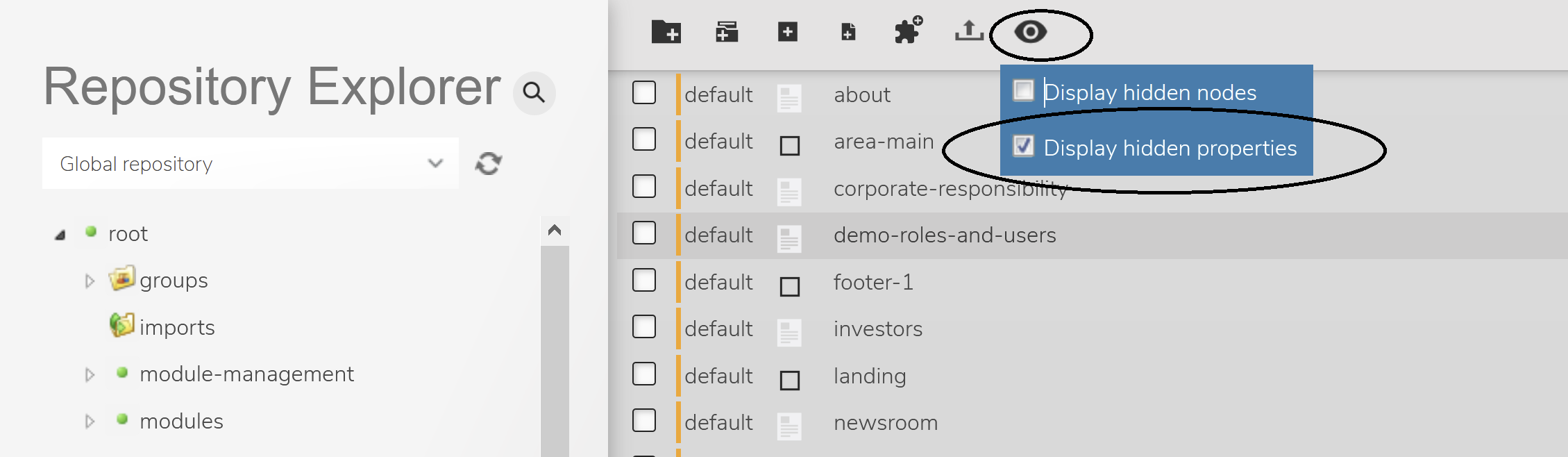The height and width of the screenshot is (457, 1568).
Task: Enable Display hidden nodes checkbox
Action: tap(1023, 90)
